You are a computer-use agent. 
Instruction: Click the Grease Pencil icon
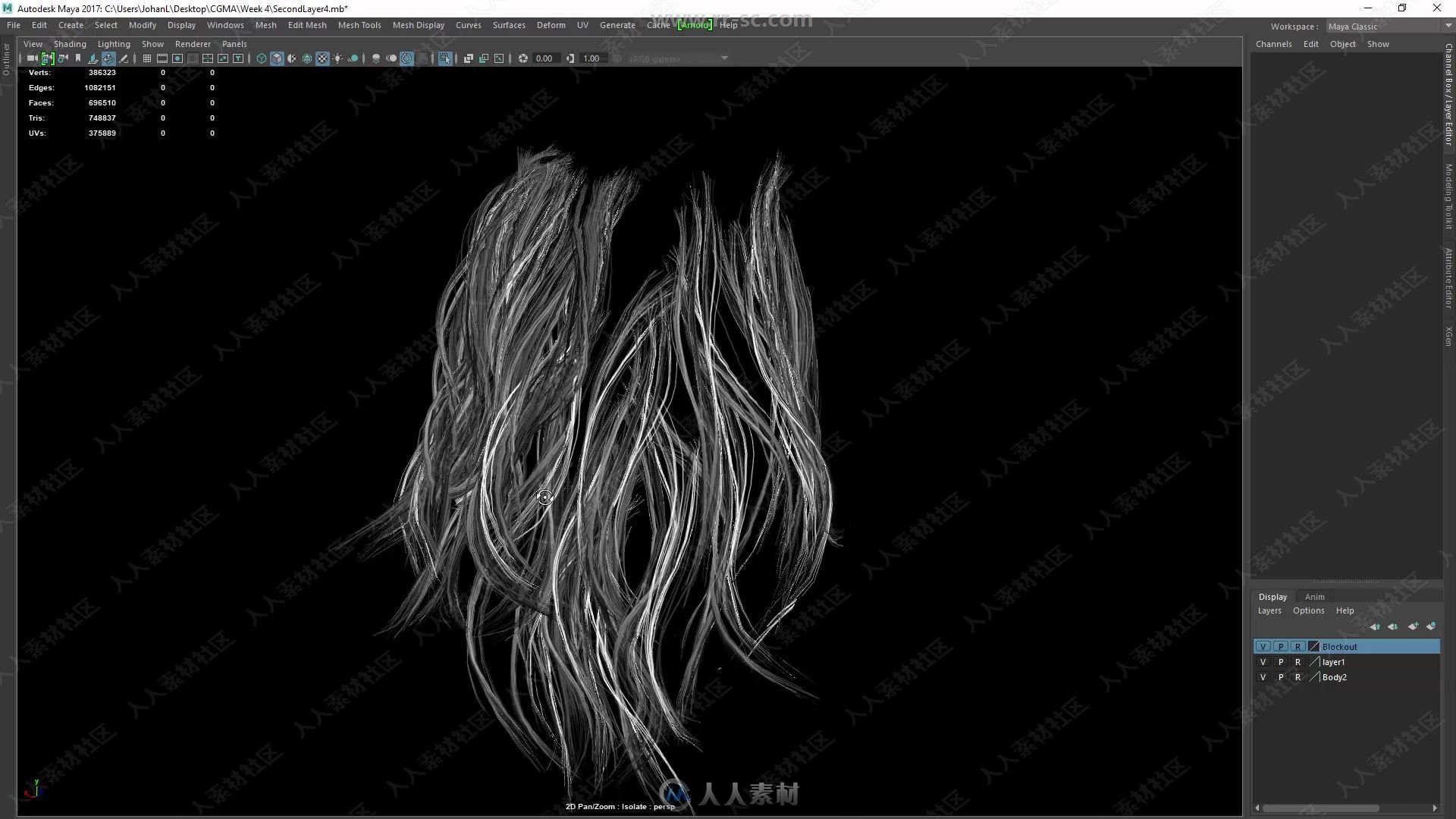[124, 58]
